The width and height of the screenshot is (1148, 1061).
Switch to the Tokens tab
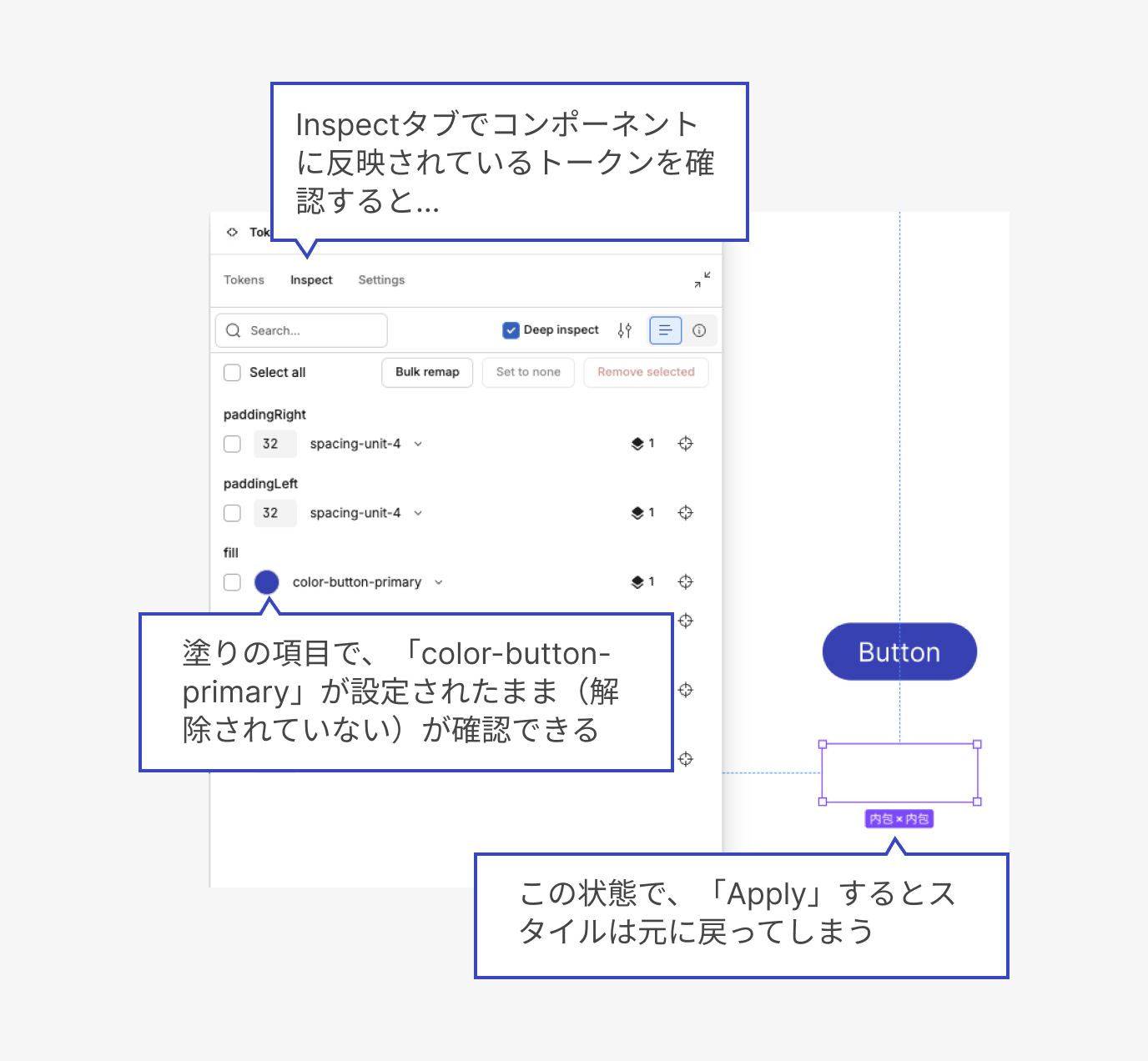pos(244,280)
